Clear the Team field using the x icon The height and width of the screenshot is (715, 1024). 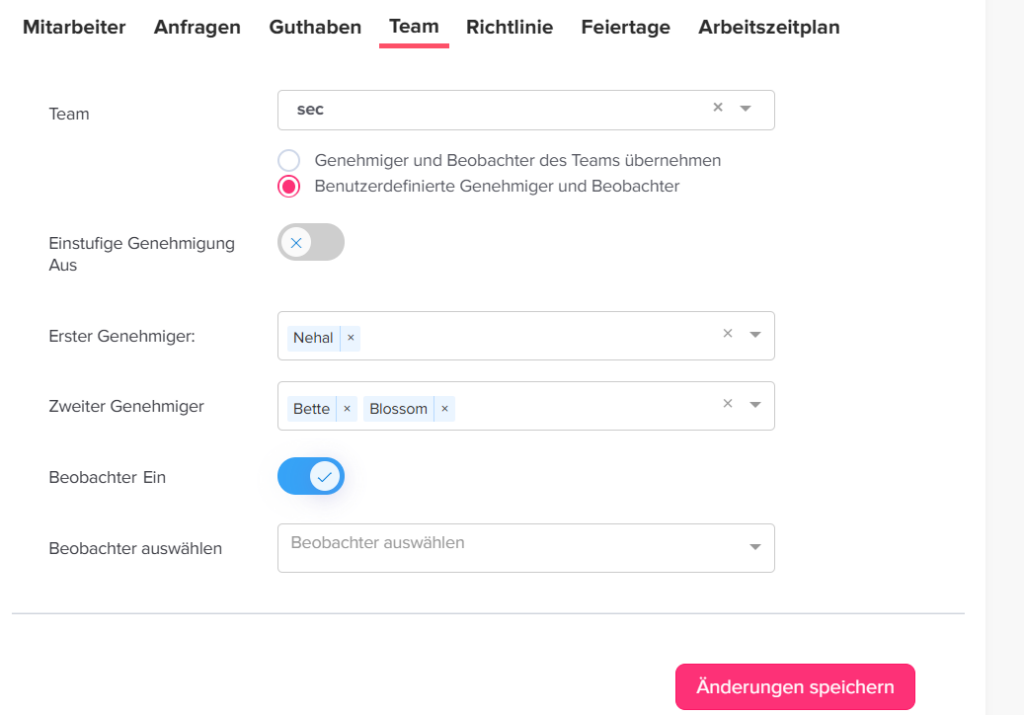coord(717,106)
